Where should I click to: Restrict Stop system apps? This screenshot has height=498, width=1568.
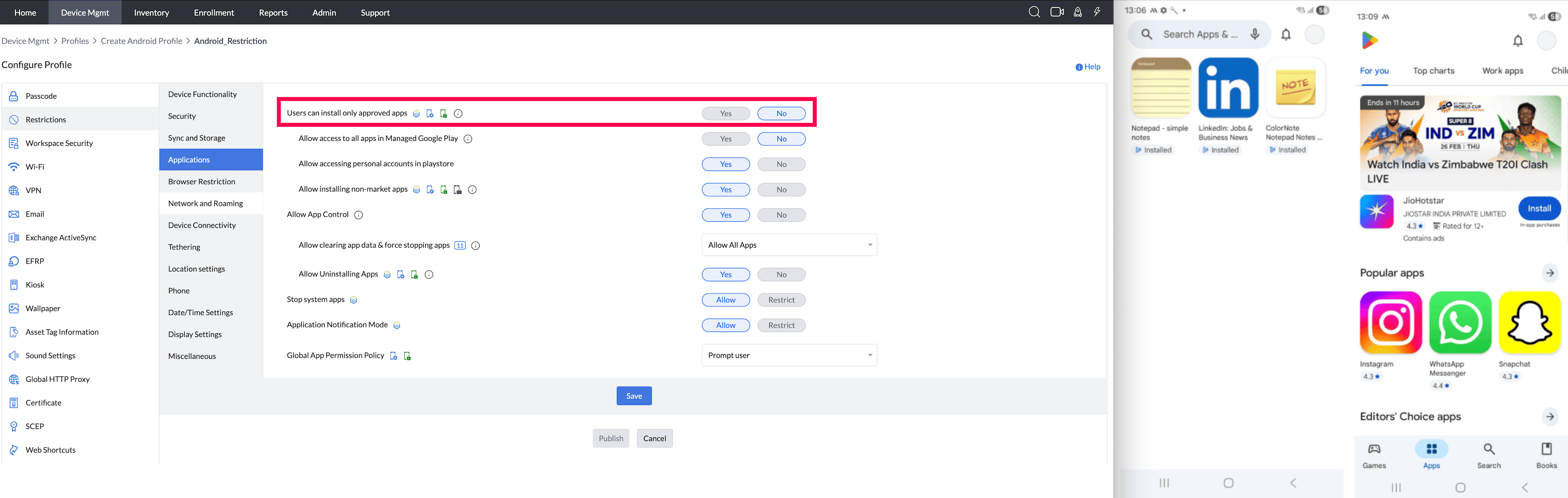tap(782, 299)
